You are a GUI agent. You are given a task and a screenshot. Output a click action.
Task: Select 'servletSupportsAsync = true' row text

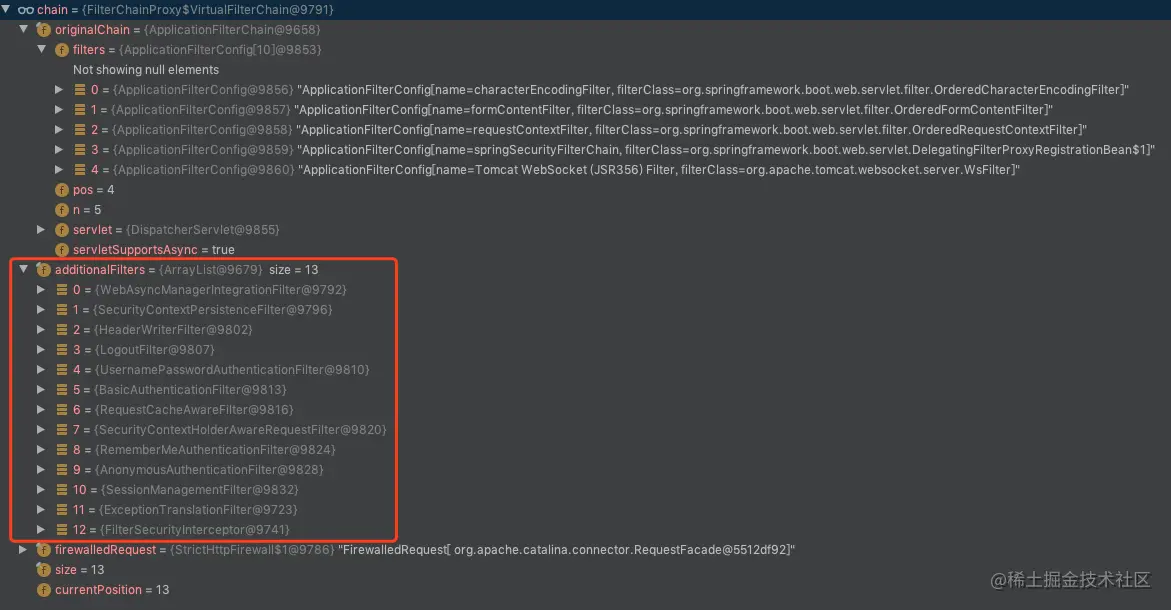(x=153, y=250)
